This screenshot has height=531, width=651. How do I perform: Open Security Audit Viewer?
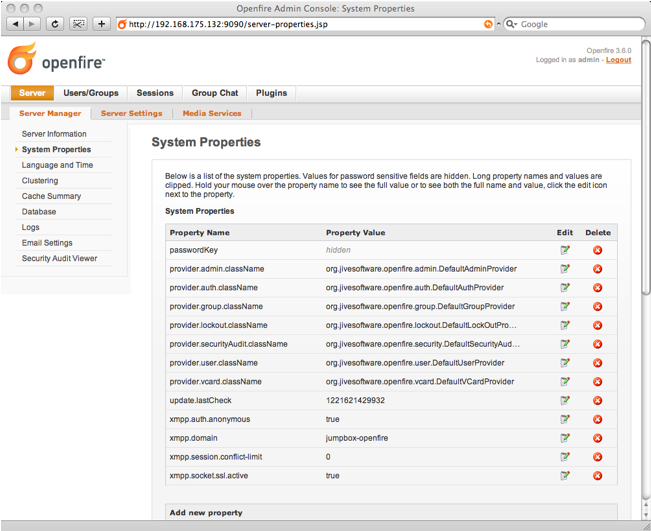59,258
